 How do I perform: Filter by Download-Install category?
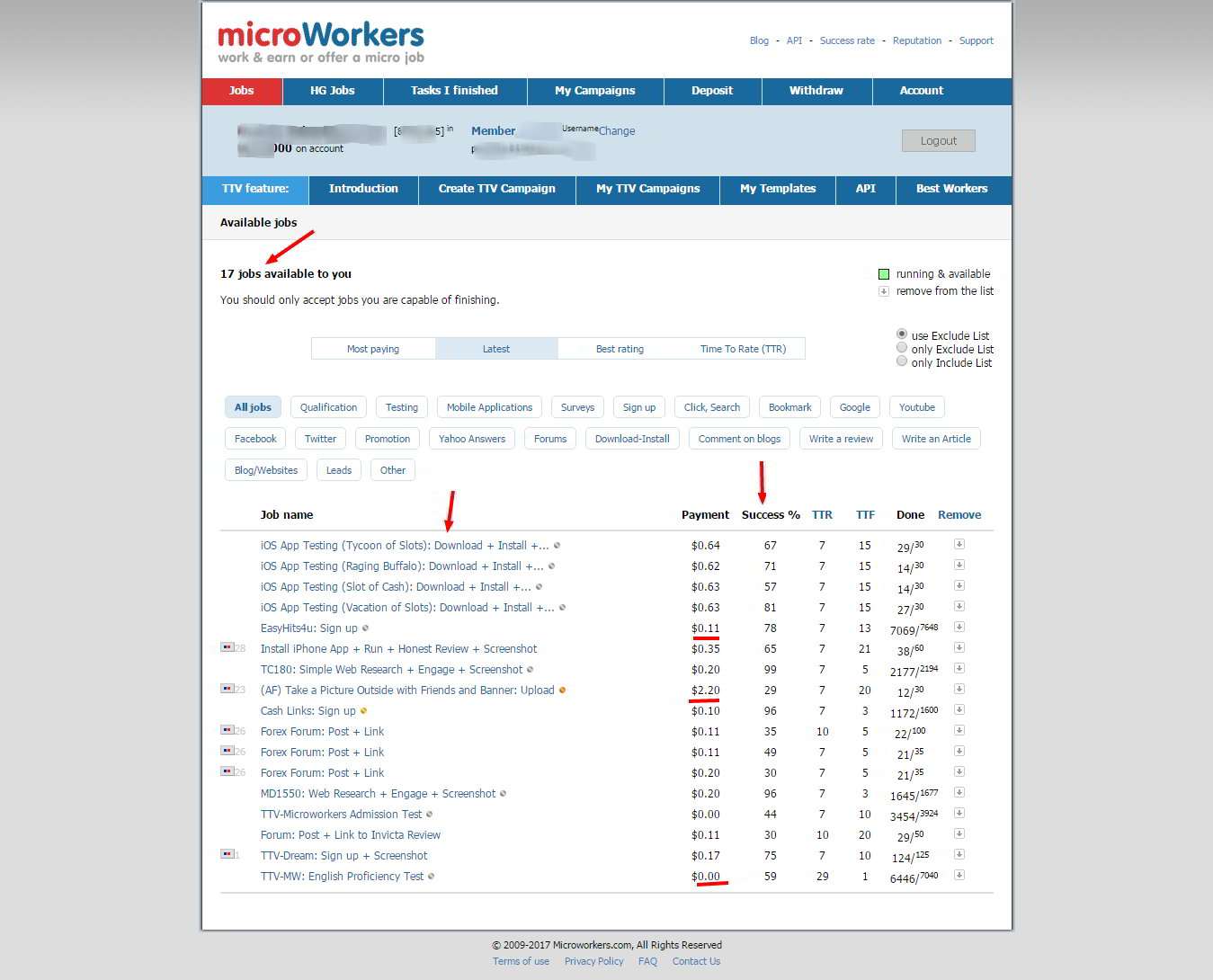click(632, 439)
